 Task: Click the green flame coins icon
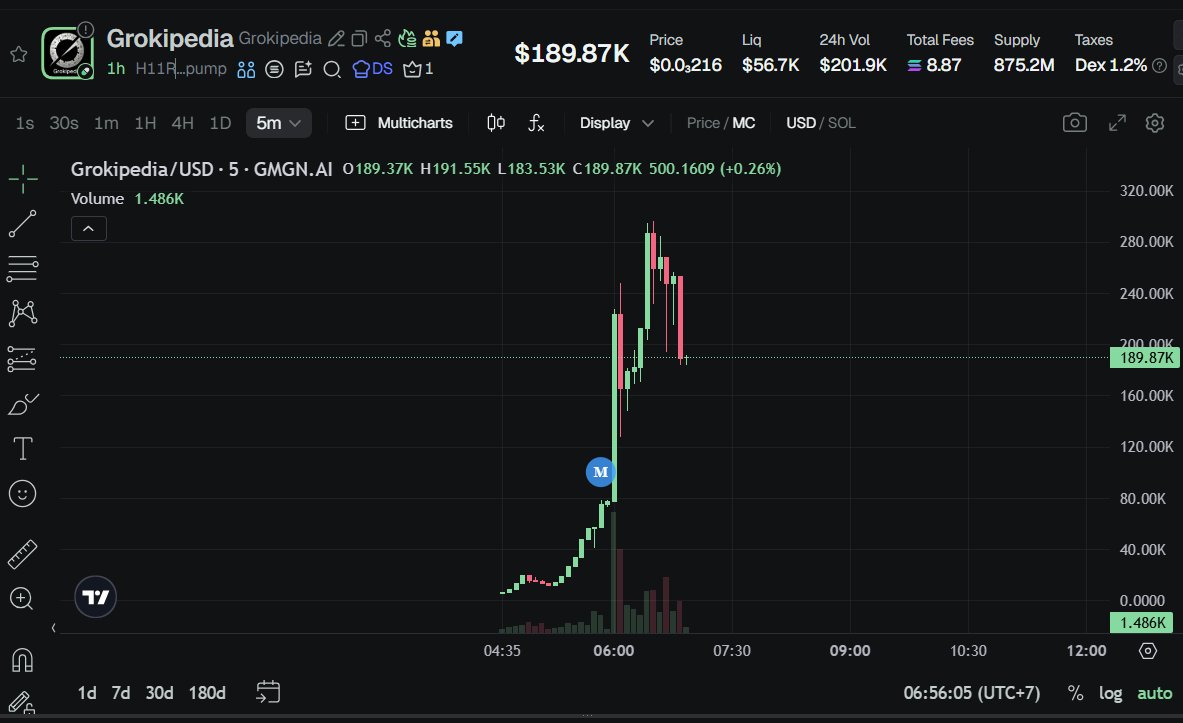coord(407,38)
